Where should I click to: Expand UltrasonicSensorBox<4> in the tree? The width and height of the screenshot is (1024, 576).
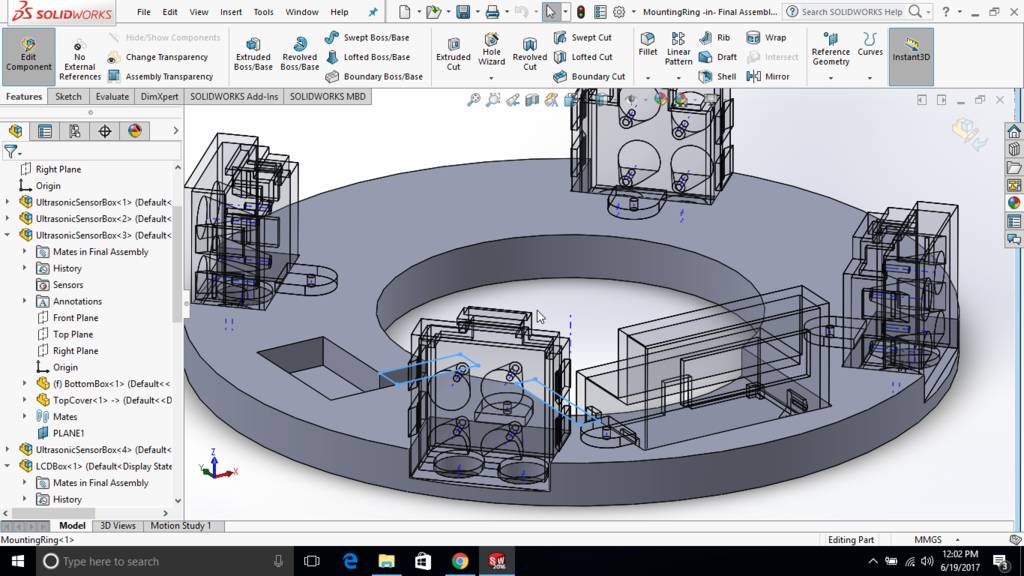[x=8, y=449]
